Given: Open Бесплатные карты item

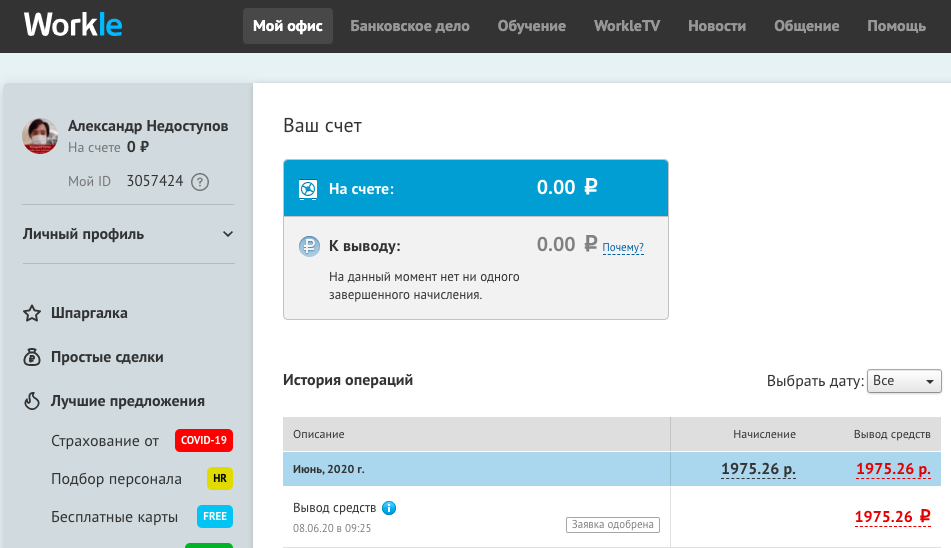Looking at the screenshot, I should 114,517.
